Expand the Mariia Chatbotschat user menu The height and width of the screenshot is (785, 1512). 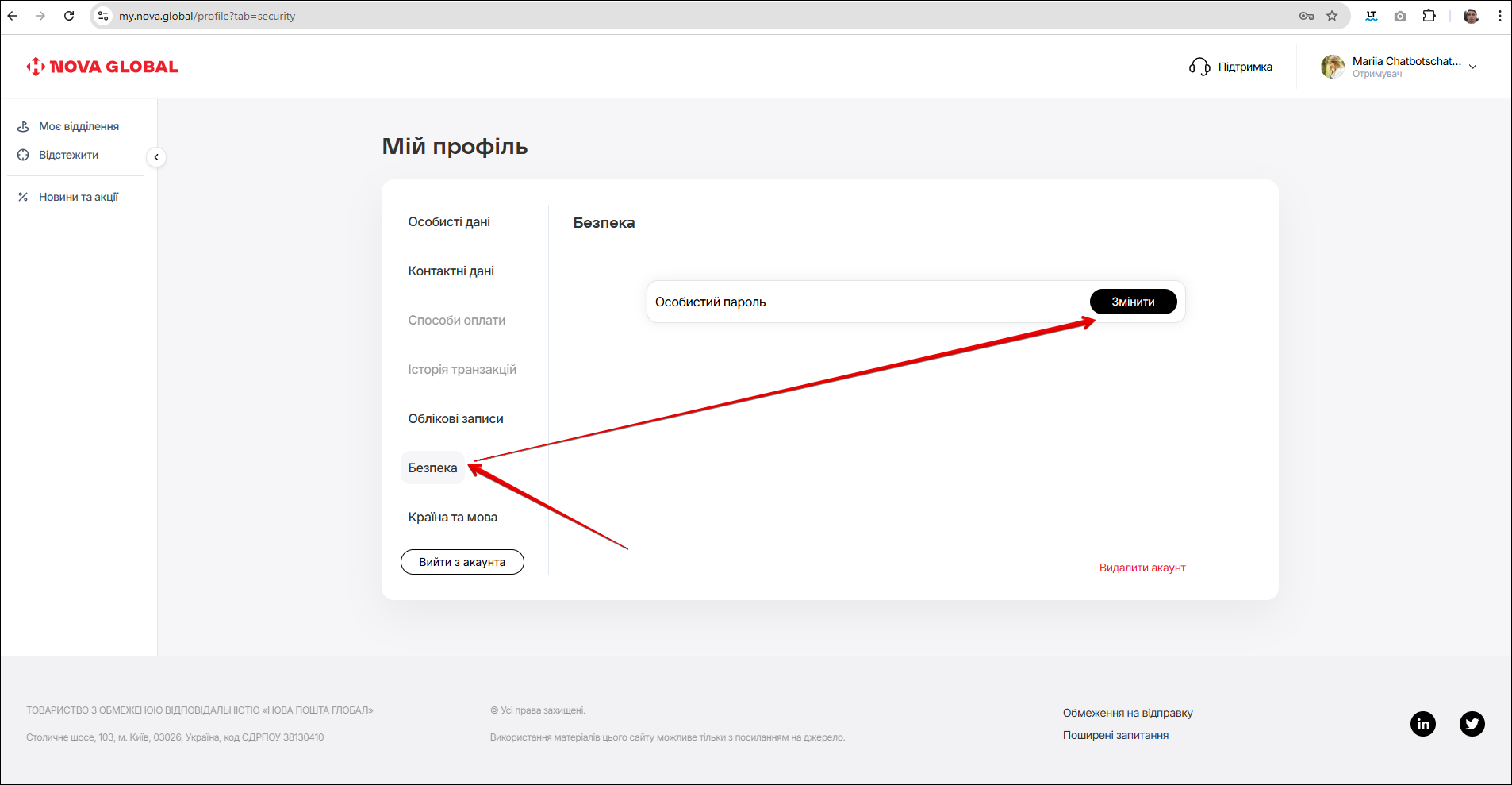coord(1472,67)
